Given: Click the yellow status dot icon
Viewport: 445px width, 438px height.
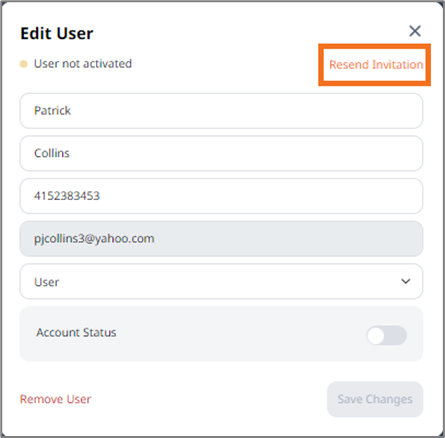Looking at the screenshot, I should coord(24,64).
